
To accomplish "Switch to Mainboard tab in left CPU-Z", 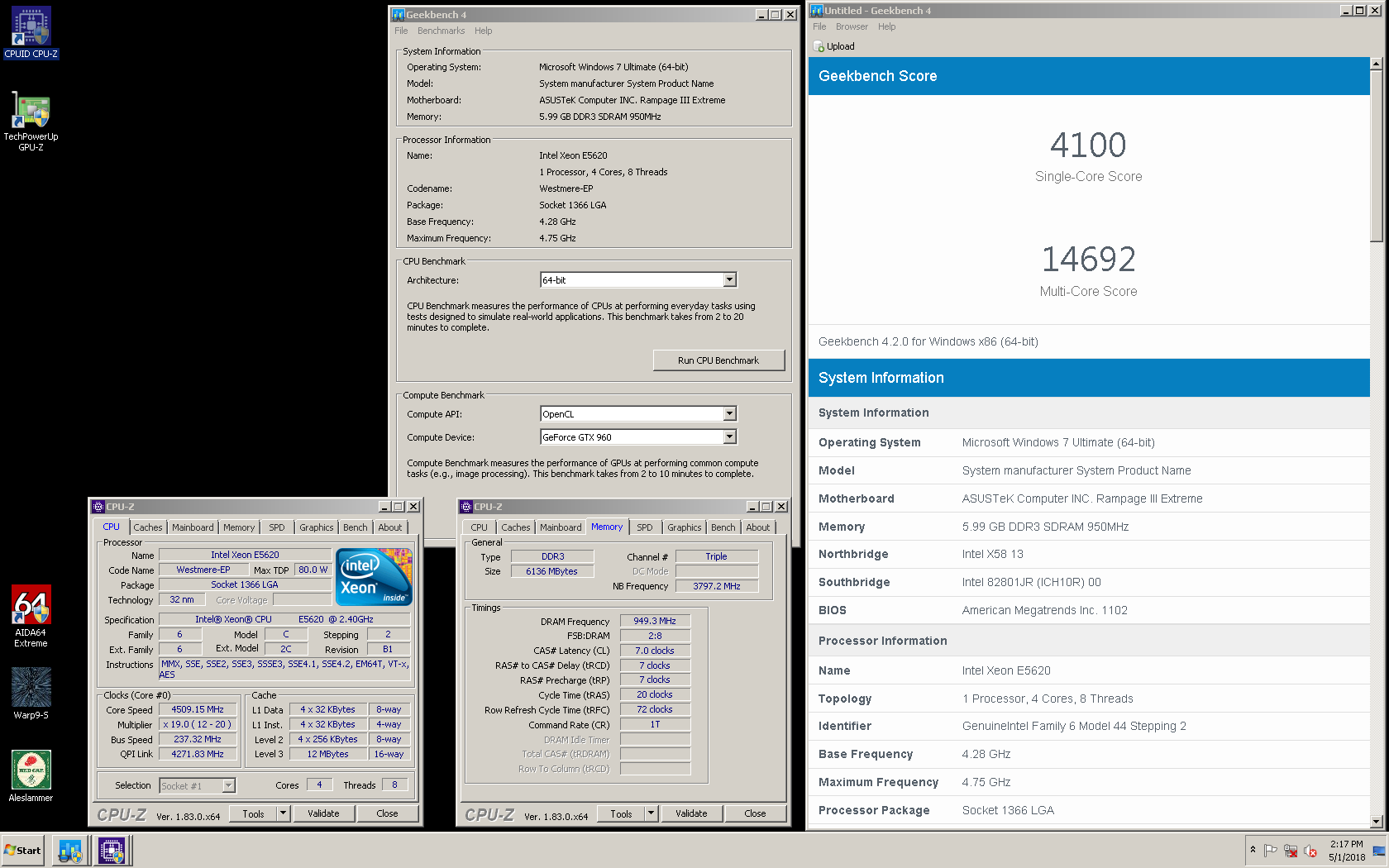I will (193, 527).
